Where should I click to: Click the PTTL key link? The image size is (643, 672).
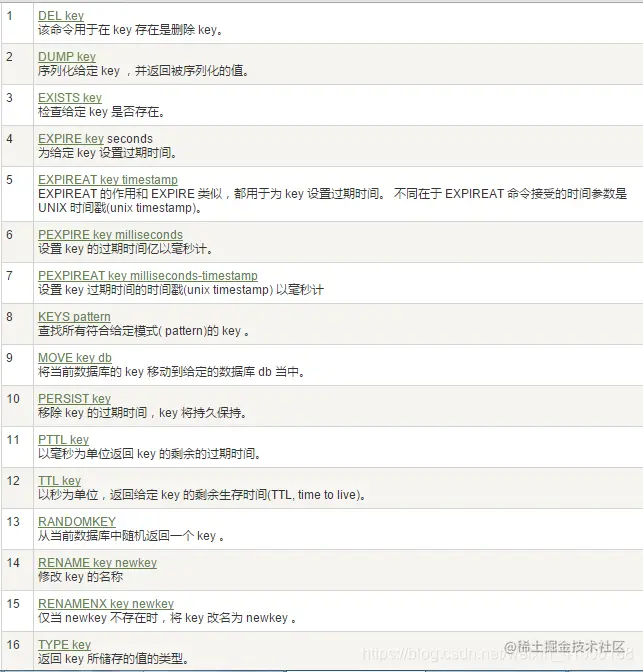[x=63, y=440]
